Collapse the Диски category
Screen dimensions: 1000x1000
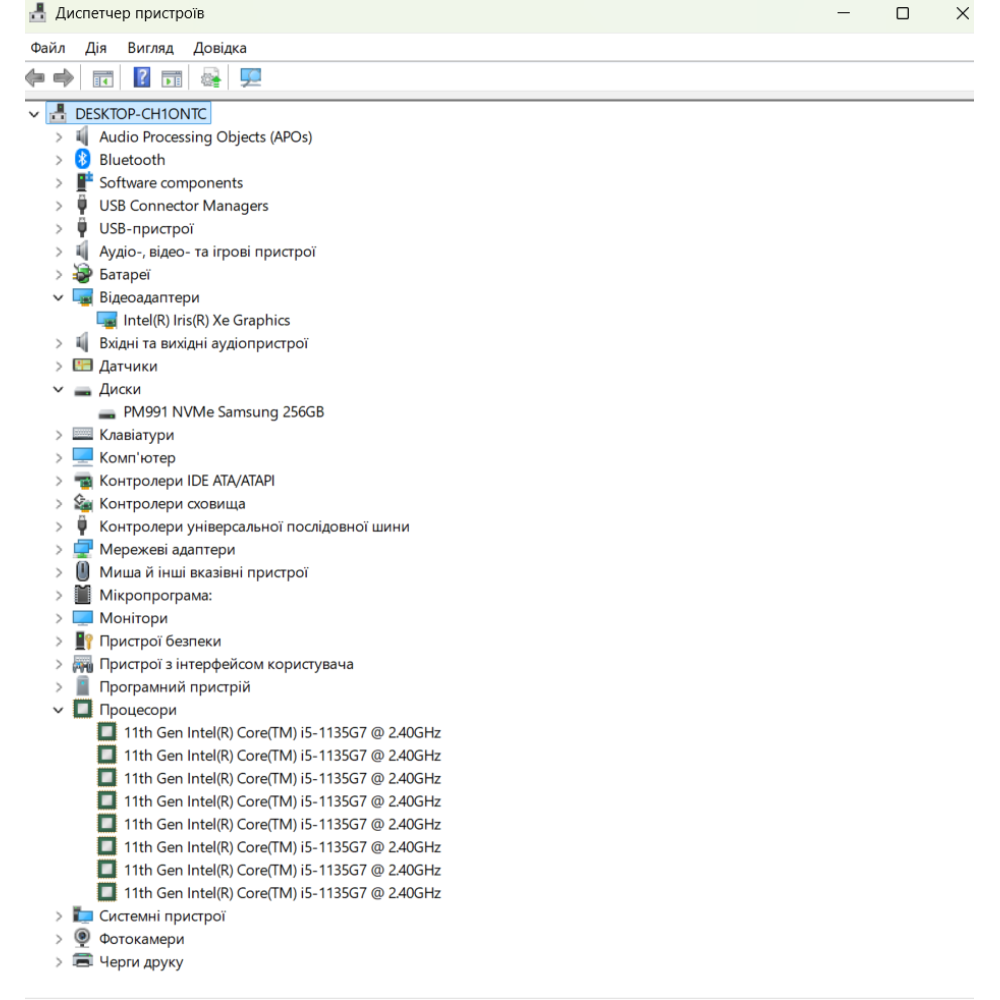[x=59, y=390]
